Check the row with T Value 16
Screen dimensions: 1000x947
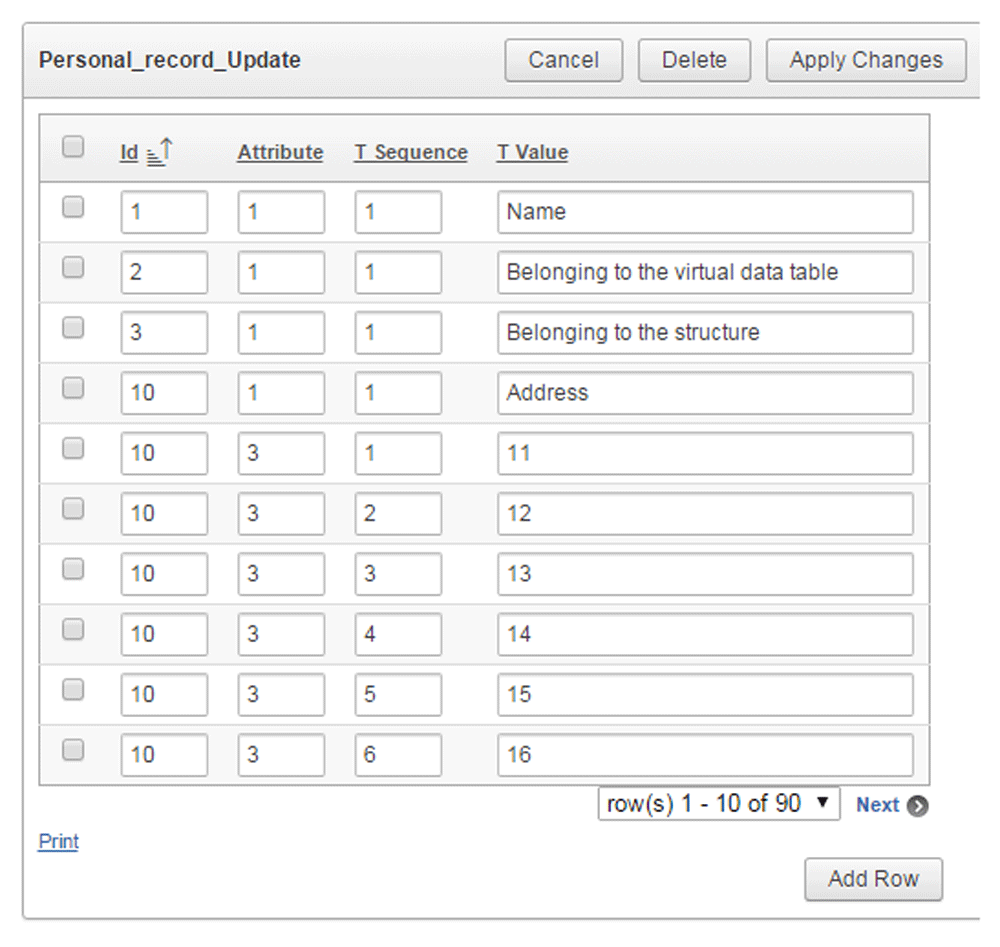coord(73,750)
